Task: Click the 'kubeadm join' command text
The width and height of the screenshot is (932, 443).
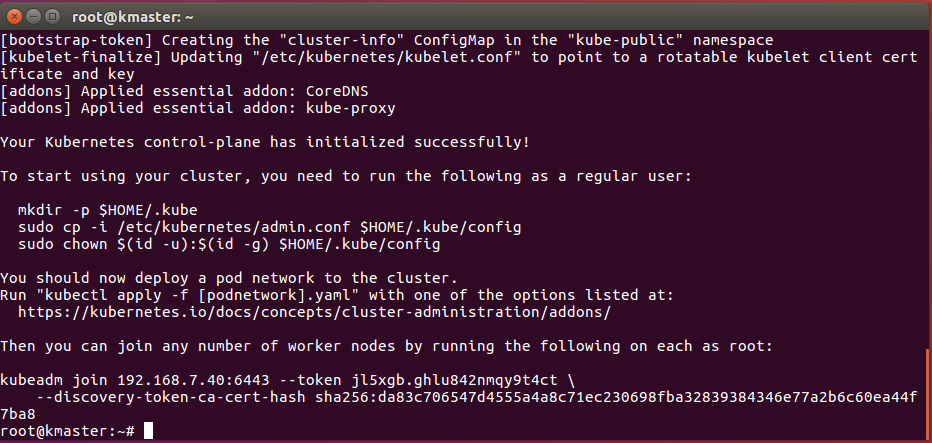Action: 54,380
